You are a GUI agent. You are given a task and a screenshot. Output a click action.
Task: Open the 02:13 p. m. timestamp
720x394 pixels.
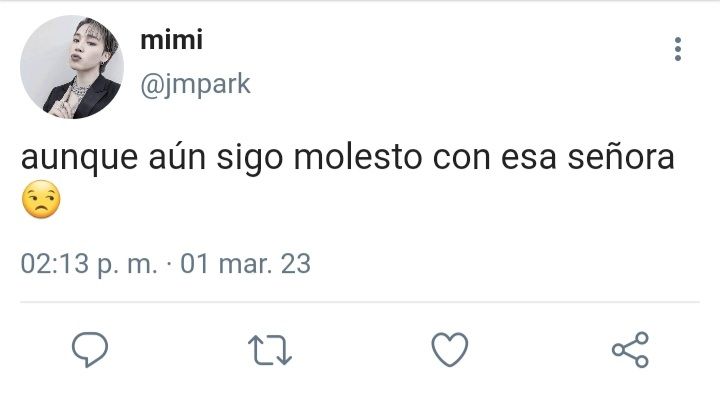tap(89, 264)
